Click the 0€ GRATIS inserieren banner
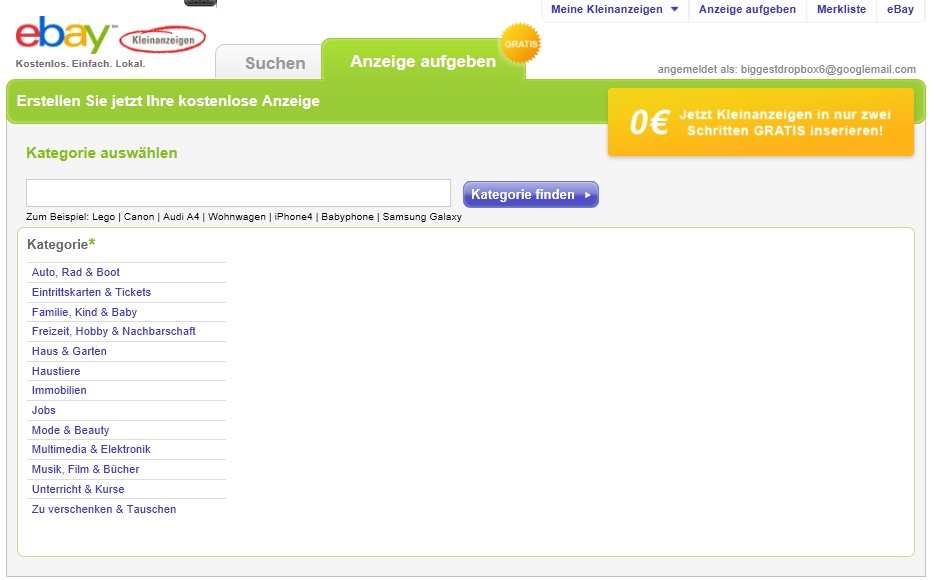Image resolution: width=938 pixels, height=580 pixels. point(761,122)
